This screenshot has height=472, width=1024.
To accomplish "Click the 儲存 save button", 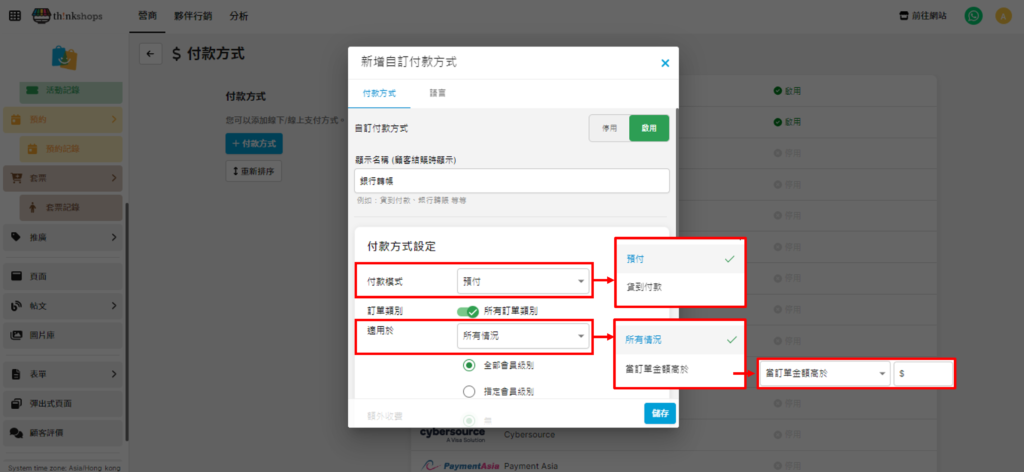I will (x=659, y=413).
